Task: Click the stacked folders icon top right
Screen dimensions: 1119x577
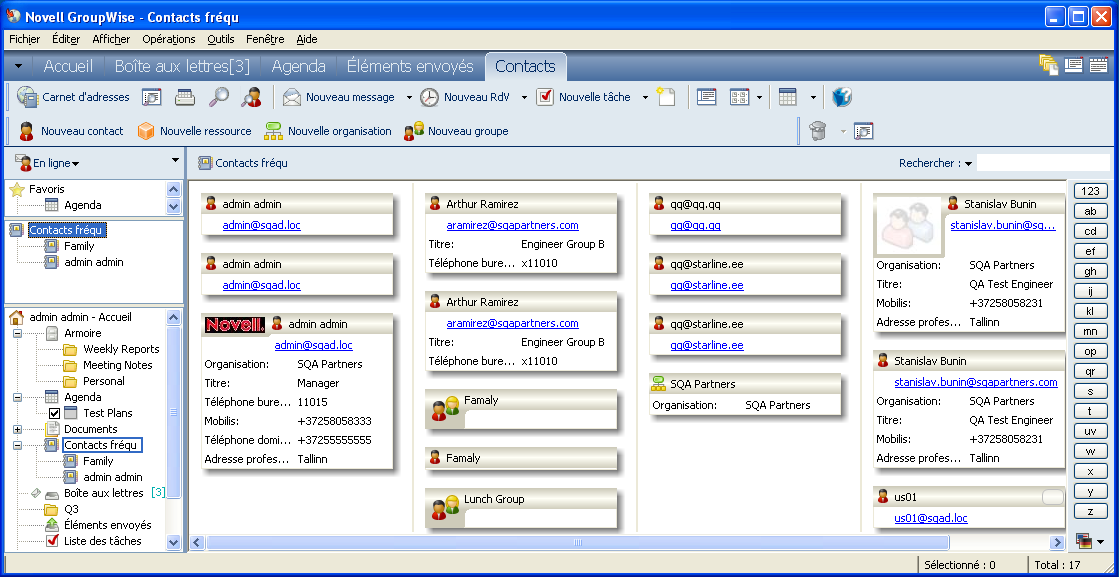Action: pos(1048,65)
